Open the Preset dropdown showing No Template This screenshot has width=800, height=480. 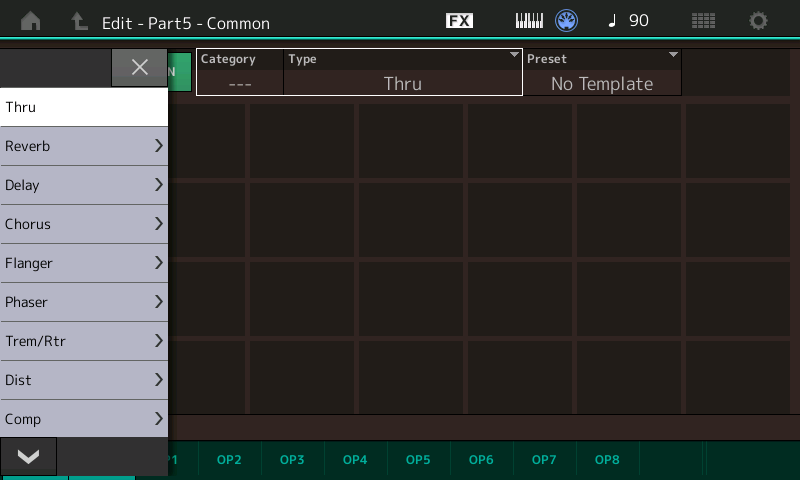coord(602,73)
